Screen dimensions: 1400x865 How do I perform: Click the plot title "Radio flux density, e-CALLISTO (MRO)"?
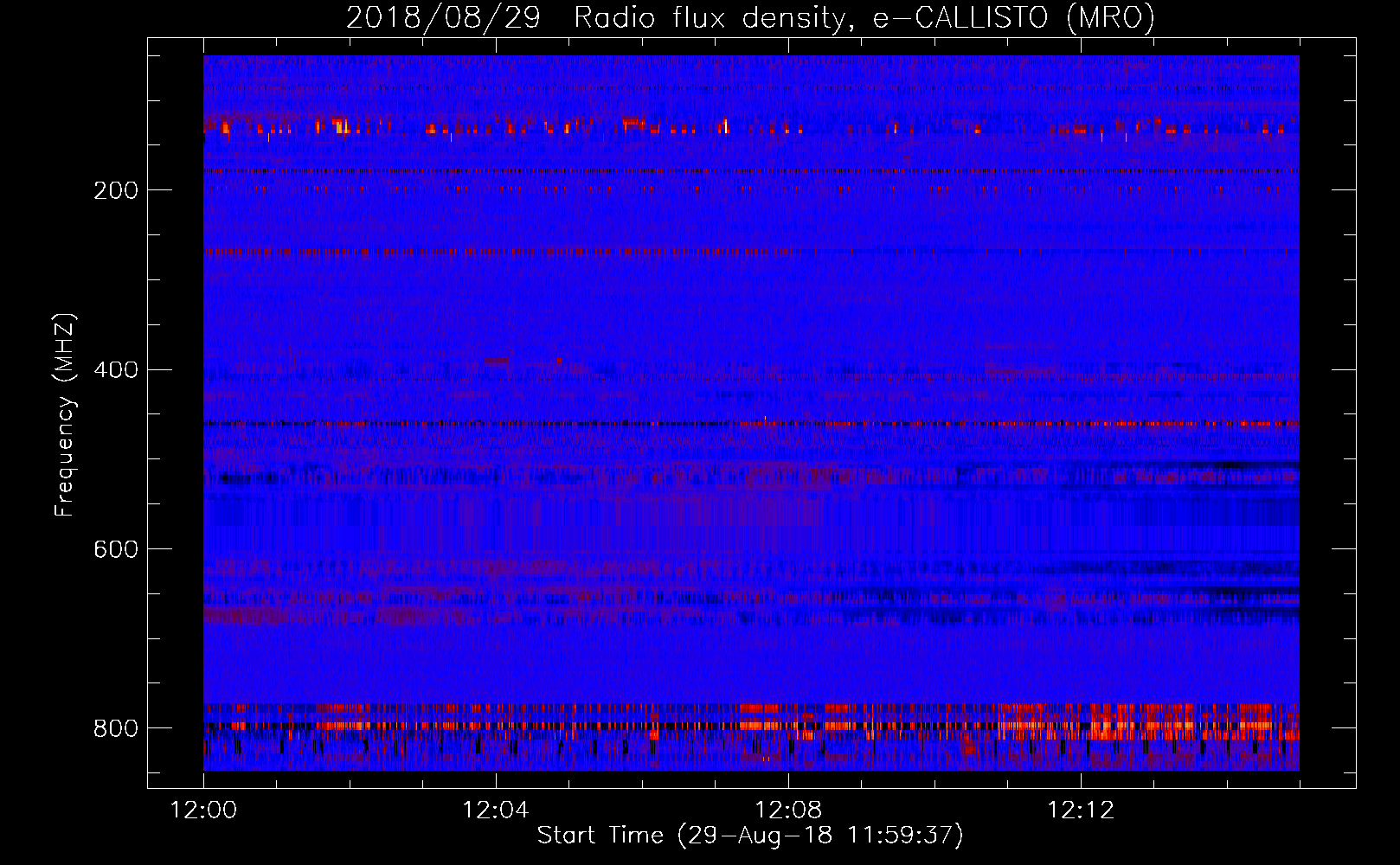(864, 17)
